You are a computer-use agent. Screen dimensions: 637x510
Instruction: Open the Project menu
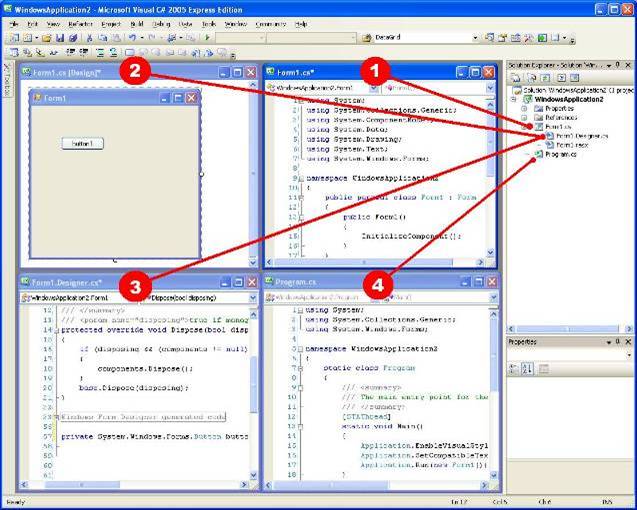coord(111,24)
